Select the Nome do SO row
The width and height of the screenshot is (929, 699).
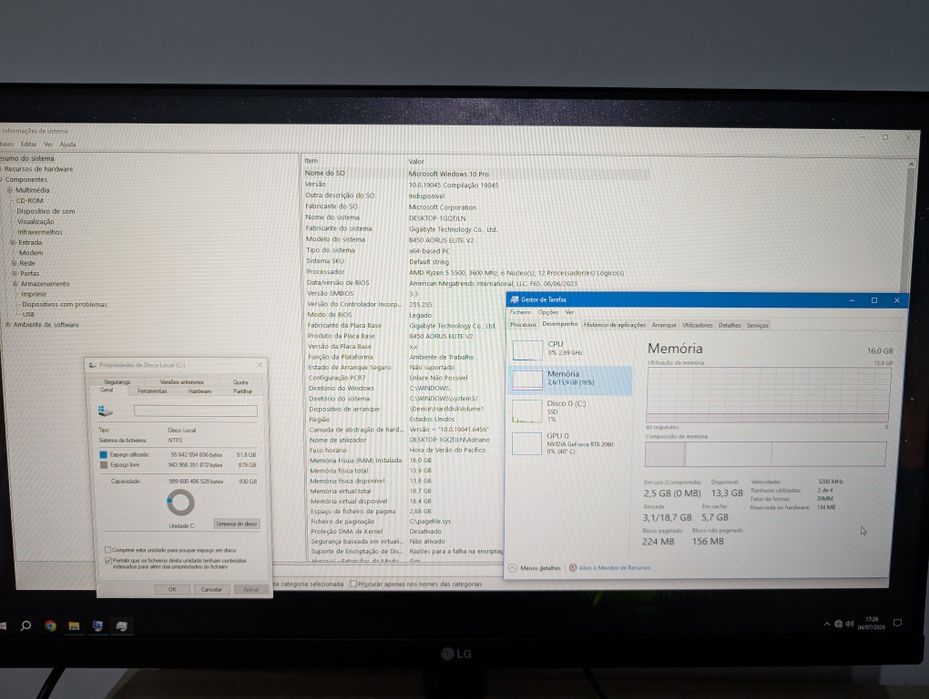click(476, 174)
